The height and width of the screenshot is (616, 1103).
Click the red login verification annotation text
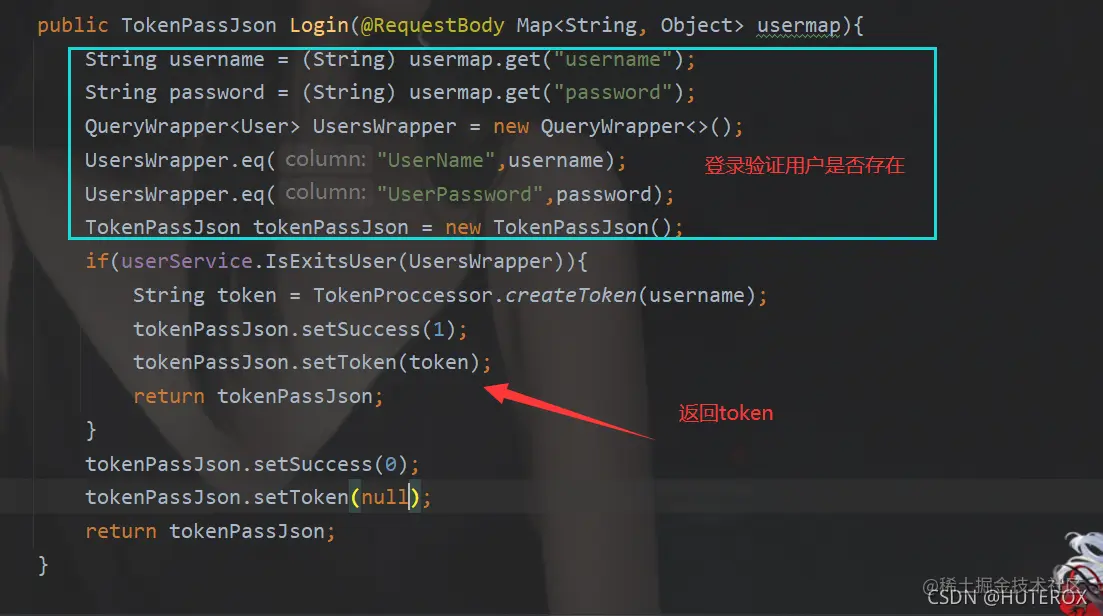(804, 166)
